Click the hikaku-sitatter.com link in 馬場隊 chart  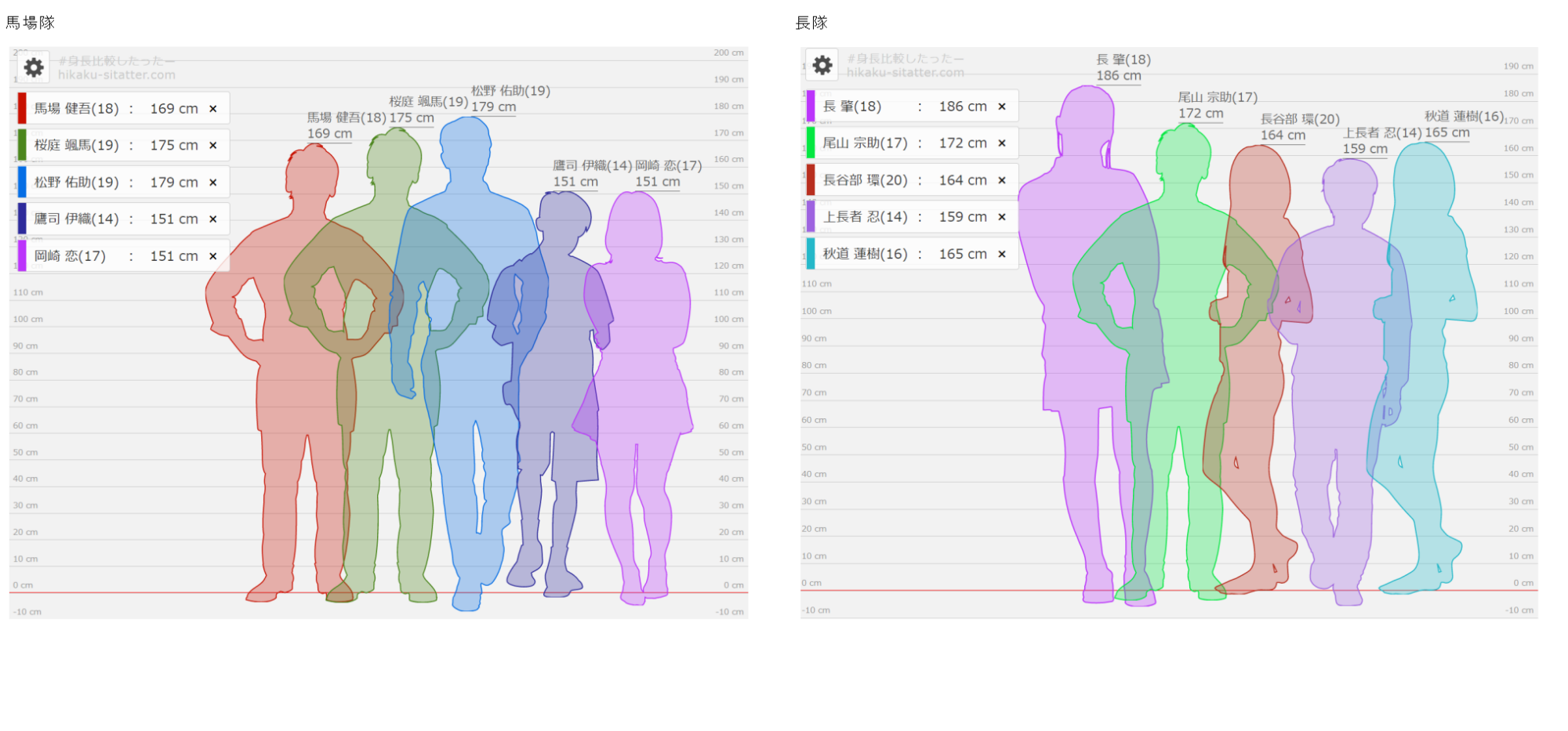[117, 75]
